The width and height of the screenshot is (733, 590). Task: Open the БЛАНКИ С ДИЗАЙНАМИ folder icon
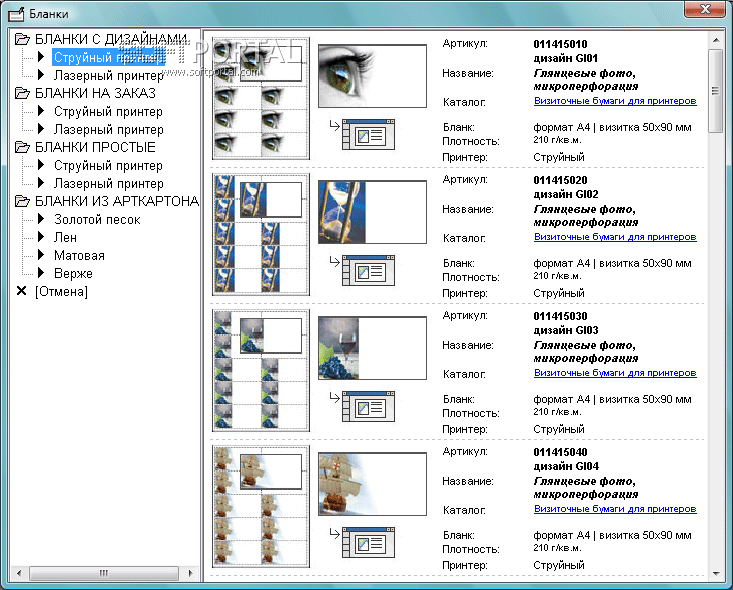tap(22, 39)
